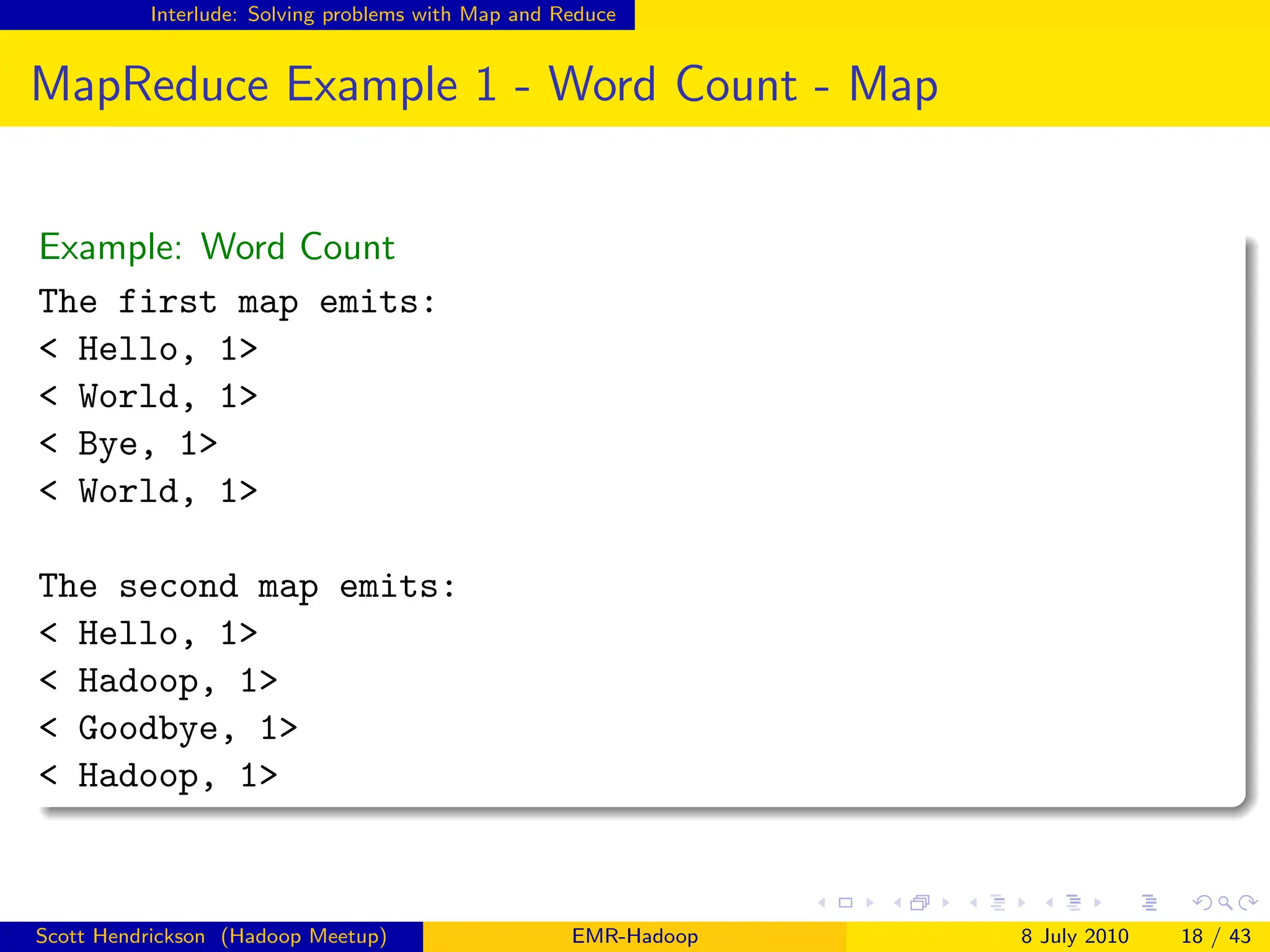Click the go-back curved arrow icon
The width and height of the screenshot is (1270, 952).
click(1202, 903)
